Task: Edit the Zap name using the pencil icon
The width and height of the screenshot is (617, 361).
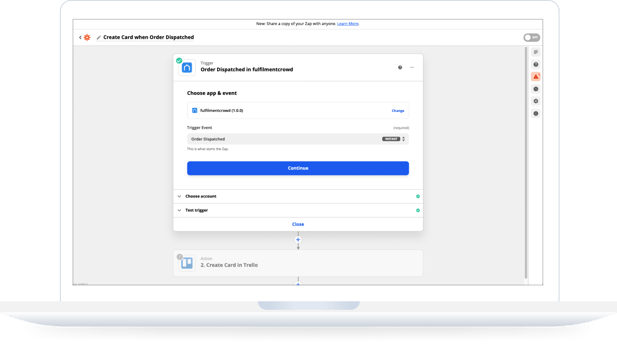Action: pyautogui.click(x=99, y=37)
